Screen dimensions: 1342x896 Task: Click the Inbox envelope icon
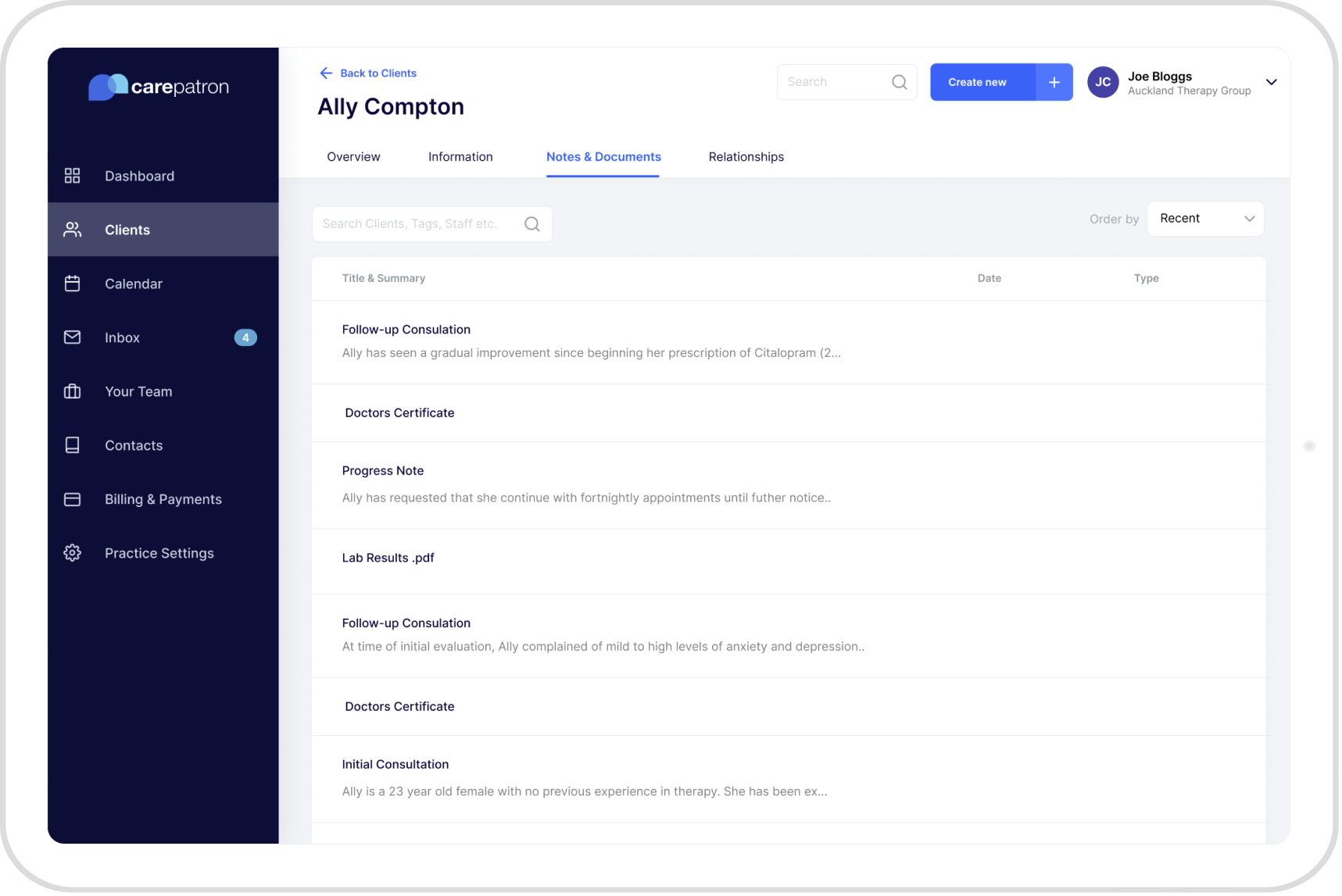click(72, 337)
